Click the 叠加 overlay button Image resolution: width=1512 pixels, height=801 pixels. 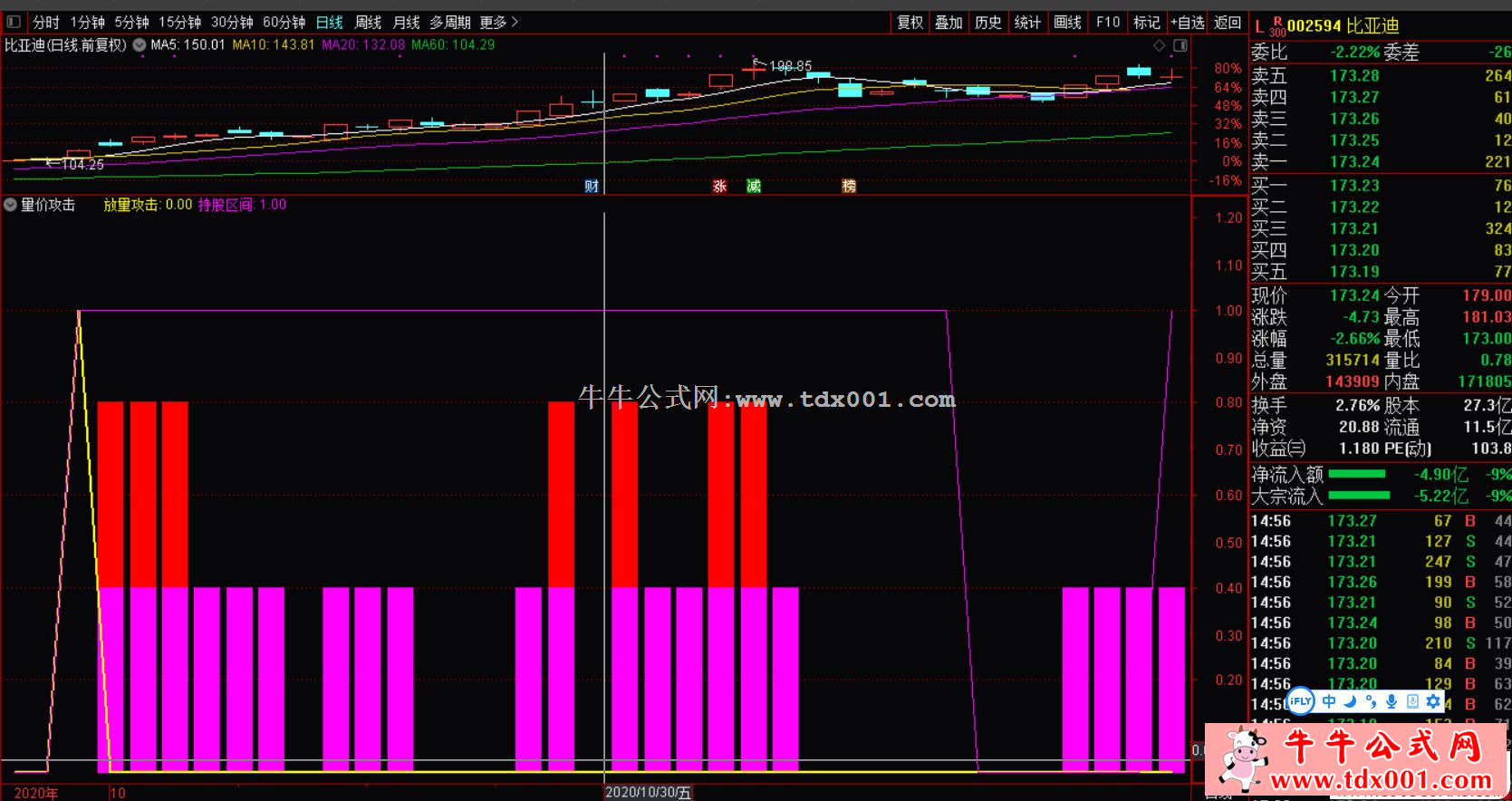point(949,22)
